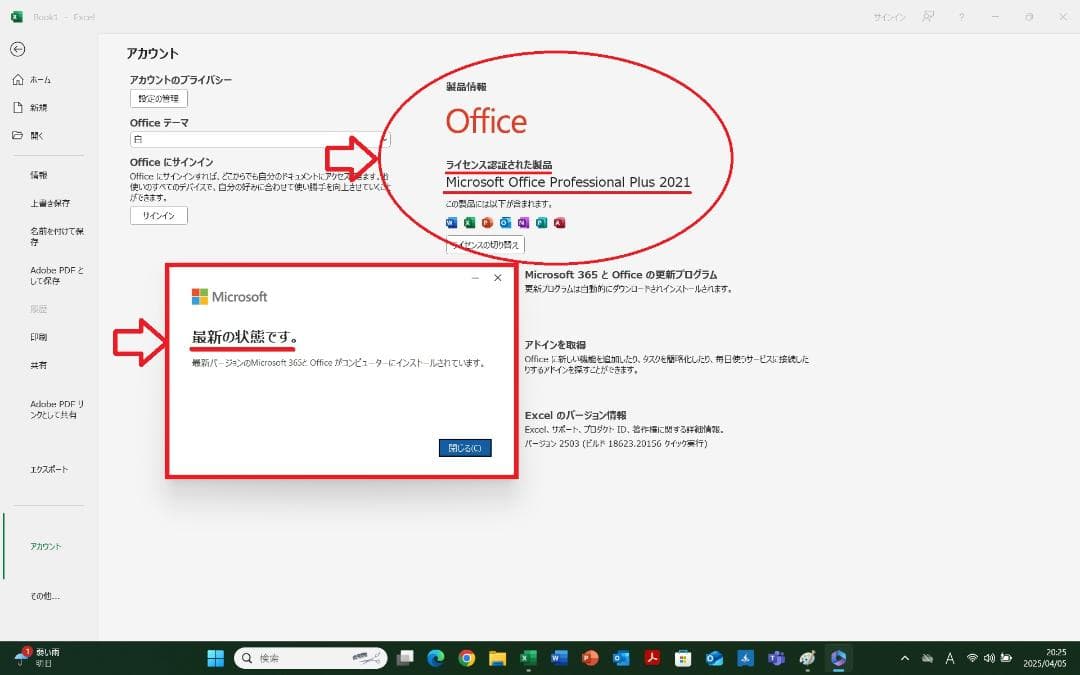The image size is (1080, 675).
Task: Click the Word icon under included products
Action: pos(452,222)
